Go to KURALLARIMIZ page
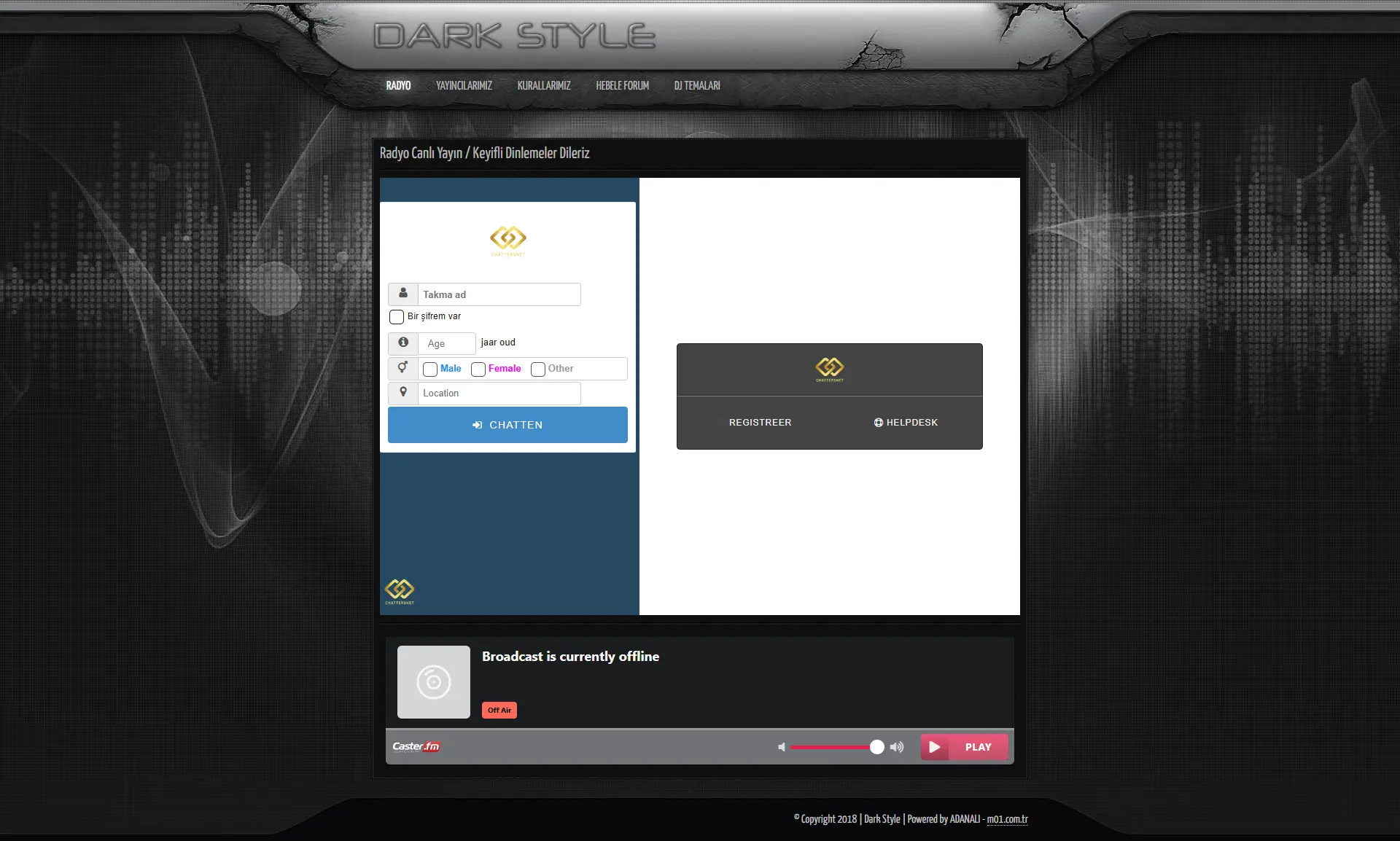Viewport: 1400px width, 841px height. click(x=544, y=86)
